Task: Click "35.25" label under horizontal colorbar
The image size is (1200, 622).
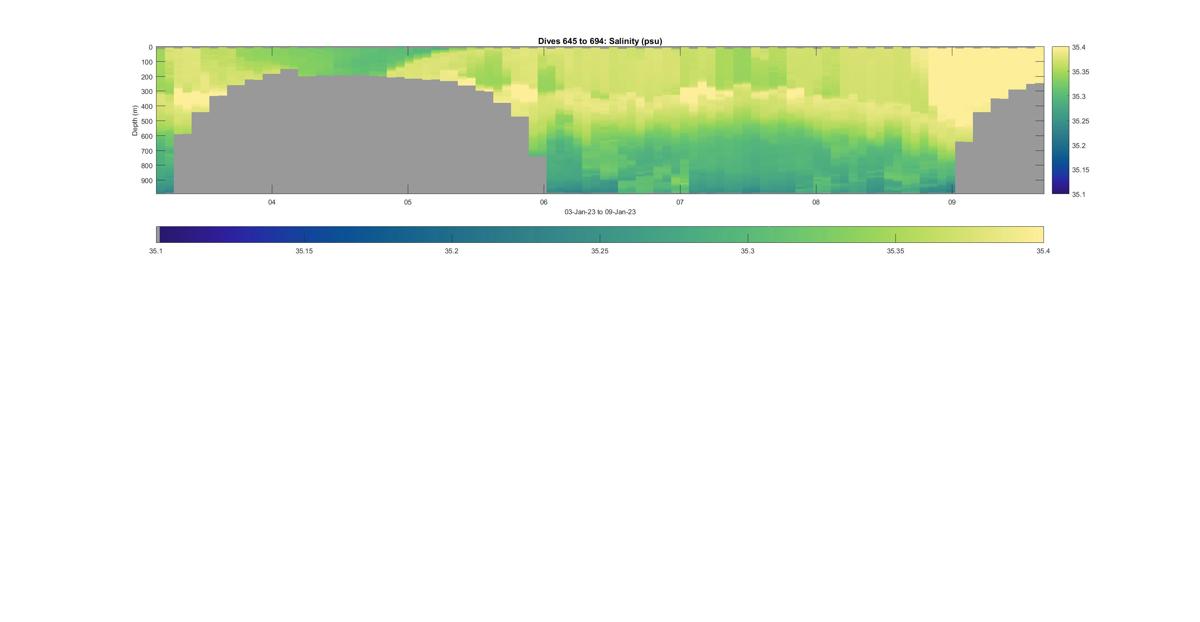Action: point(600,252)
